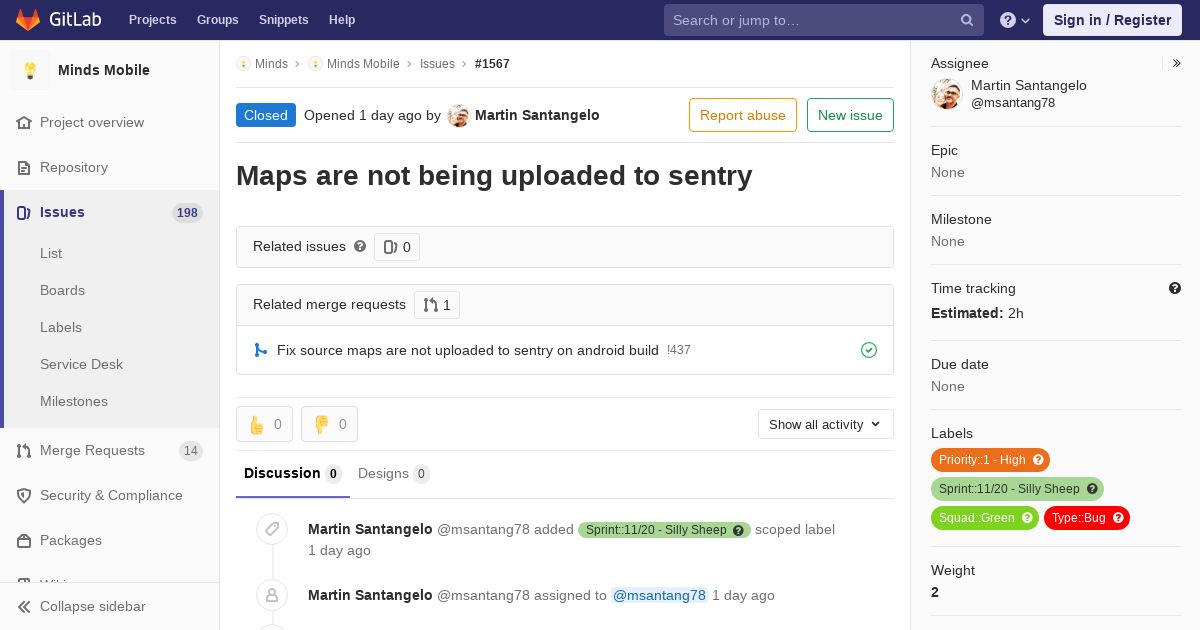The image size is (1200, 630).
Task: Click the Collapse sidebar chevrons icon
Action: (x=24, y=607)
